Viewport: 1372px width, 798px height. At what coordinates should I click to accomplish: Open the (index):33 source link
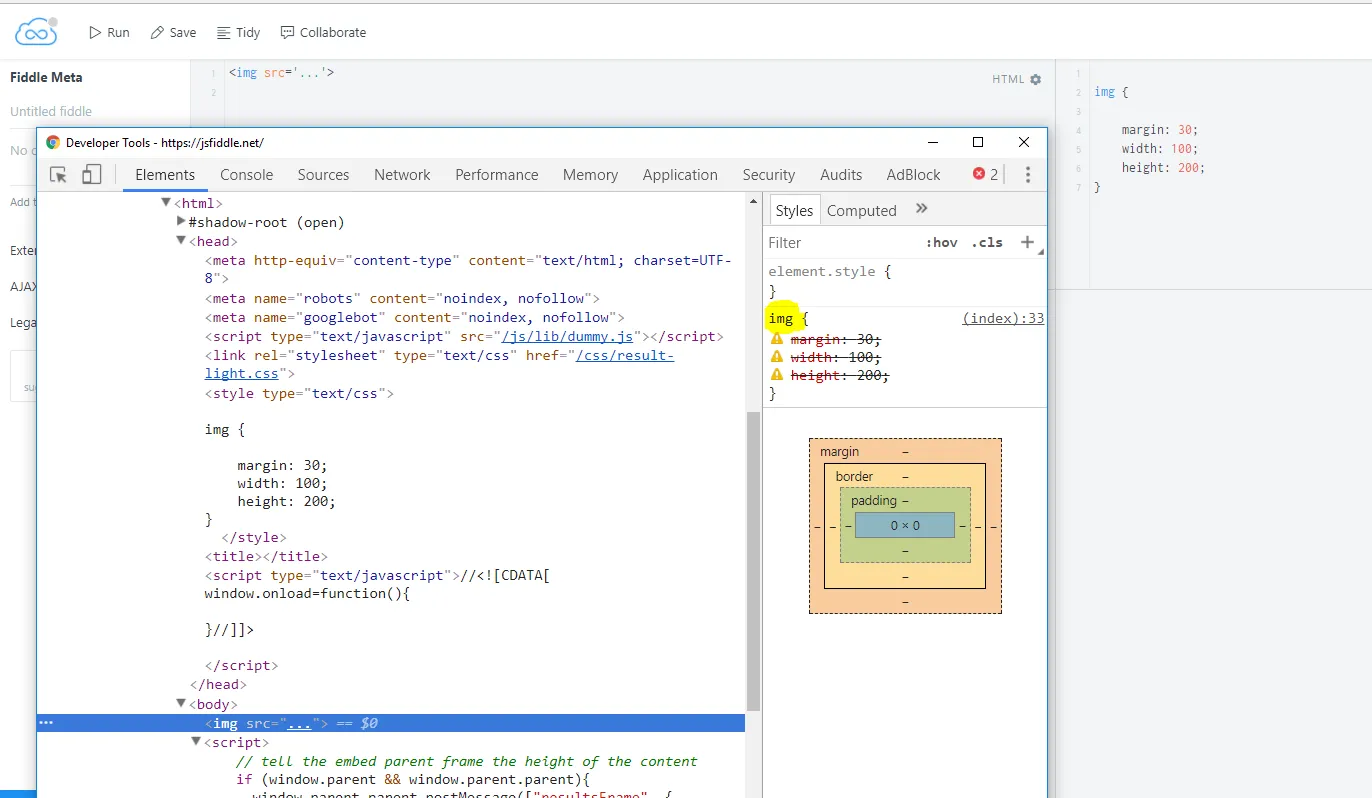(1003, 319)
